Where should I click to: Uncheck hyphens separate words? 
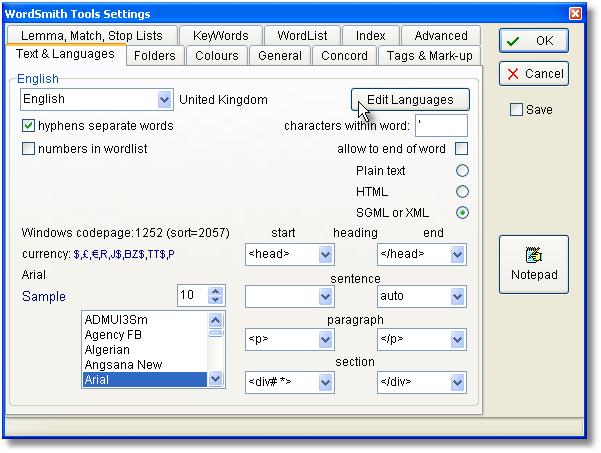coord(28,126)
